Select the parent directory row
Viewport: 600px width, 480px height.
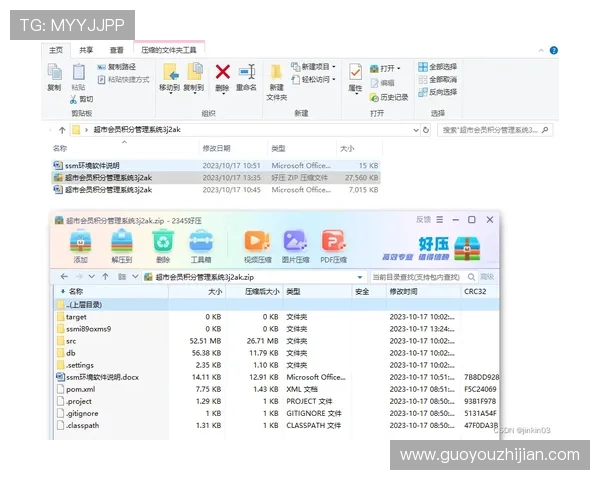[277, 305]
